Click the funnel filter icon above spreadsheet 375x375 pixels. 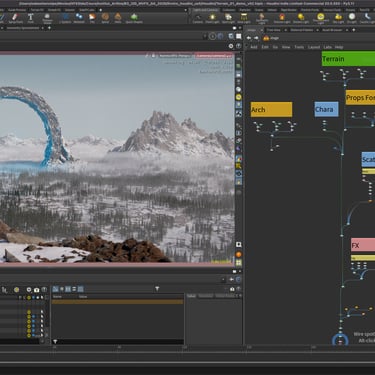157,289
